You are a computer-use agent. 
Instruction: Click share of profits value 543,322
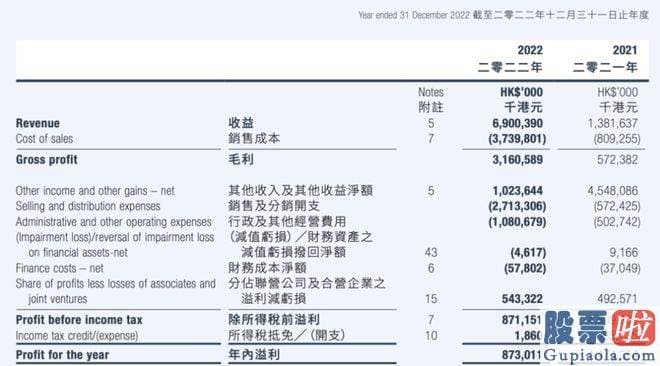coord(522,299)
